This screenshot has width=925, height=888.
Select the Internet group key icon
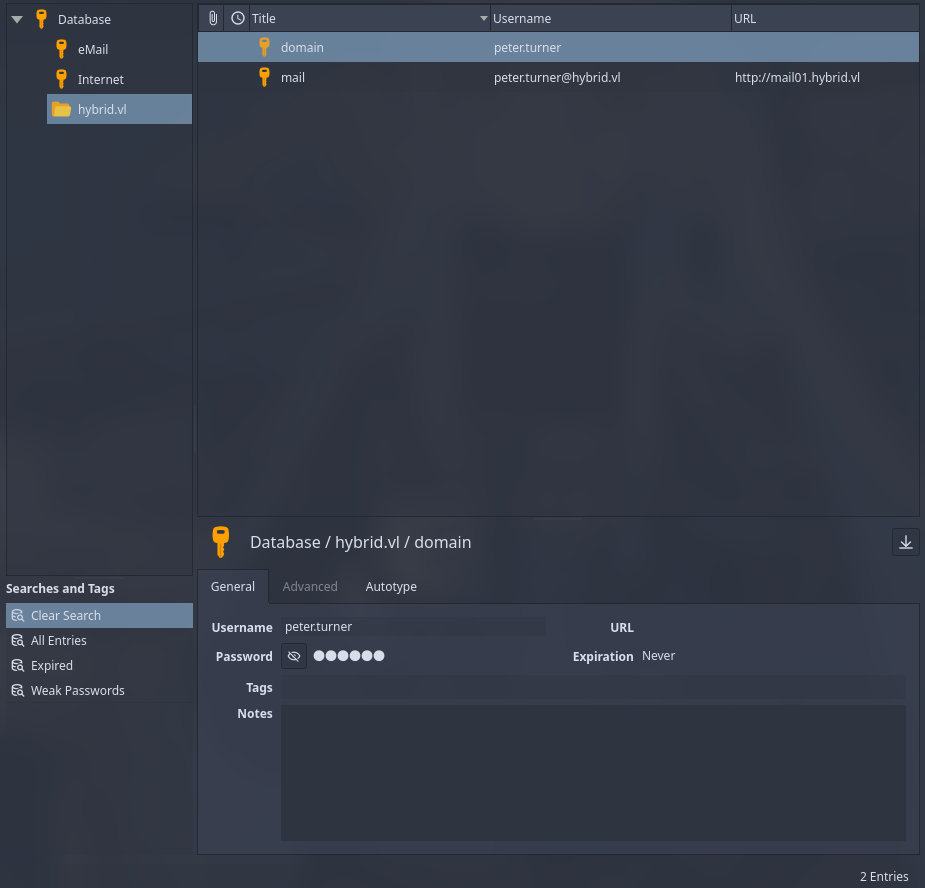(62, 79)
